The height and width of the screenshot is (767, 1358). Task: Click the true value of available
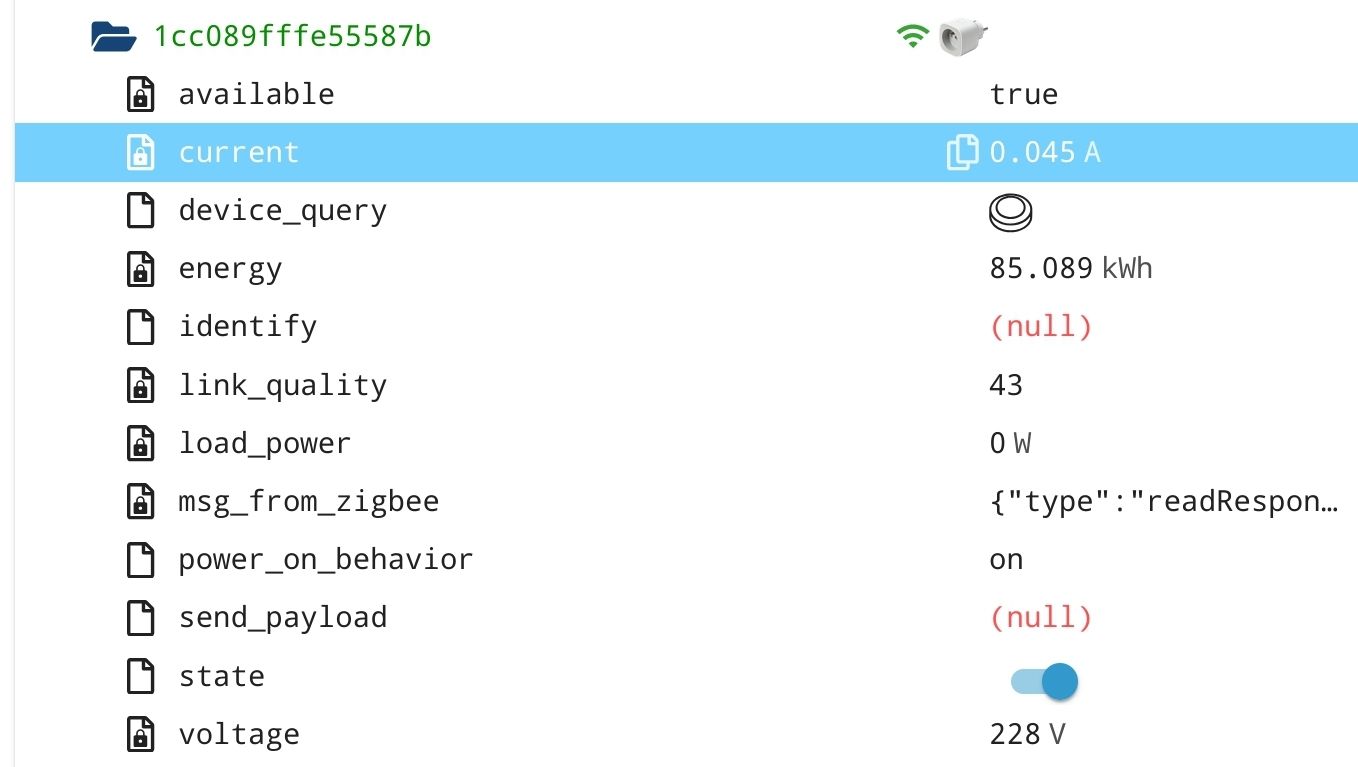1024,94
